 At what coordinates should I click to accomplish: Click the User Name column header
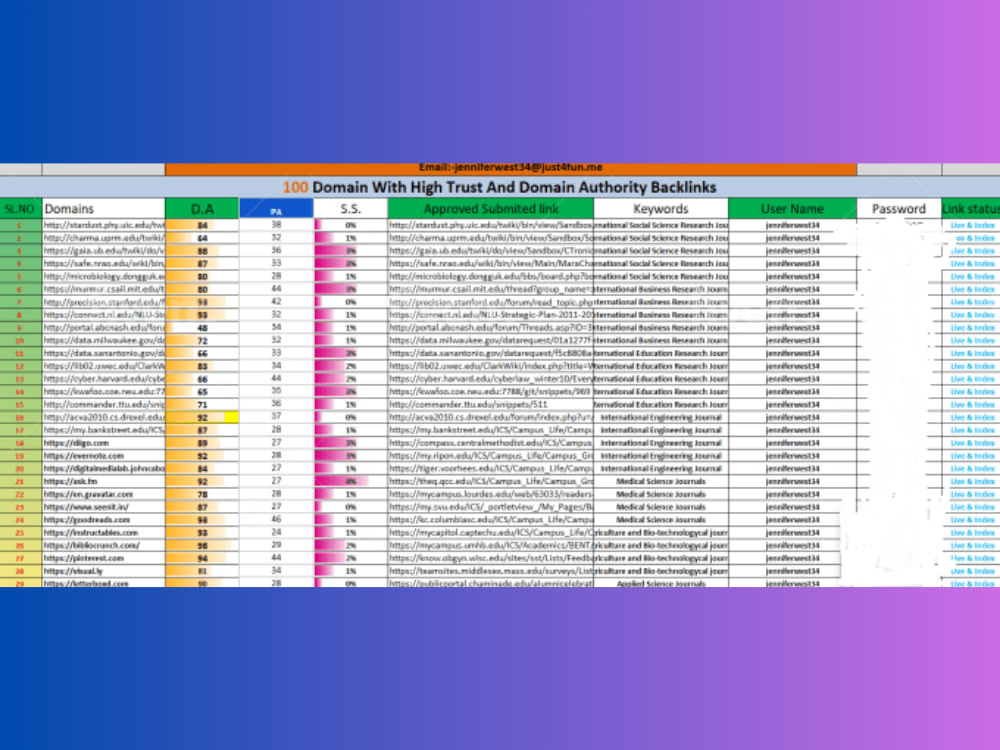click(792, 209)
